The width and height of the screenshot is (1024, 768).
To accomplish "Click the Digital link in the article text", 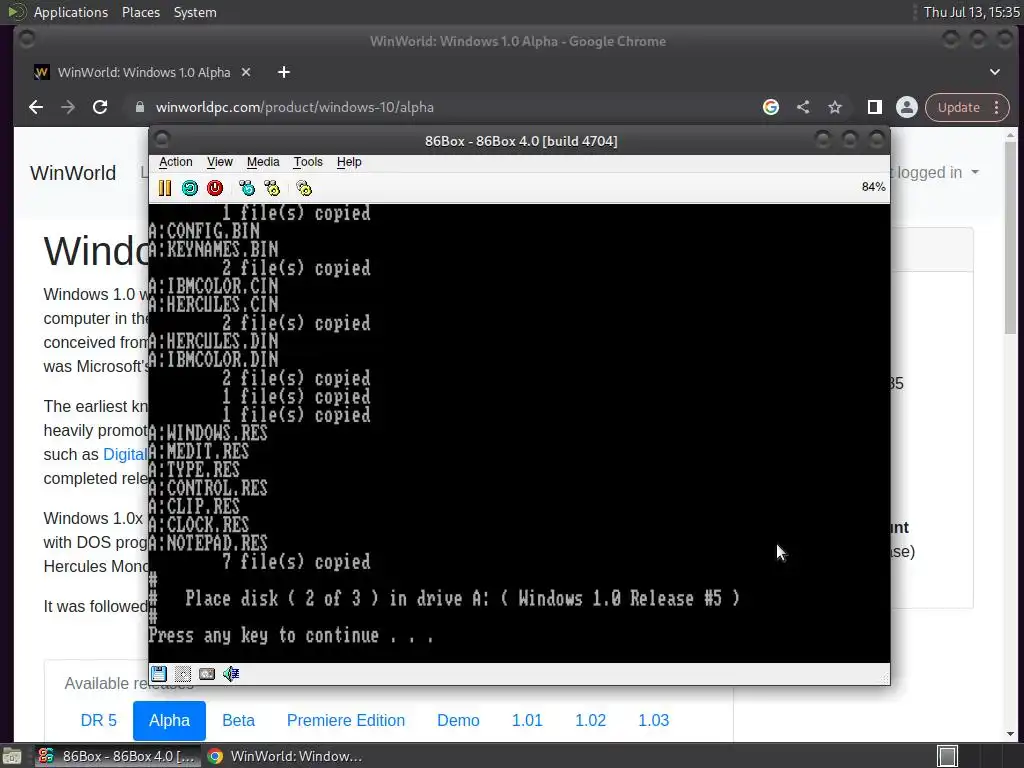I will [x=125, y=455].
